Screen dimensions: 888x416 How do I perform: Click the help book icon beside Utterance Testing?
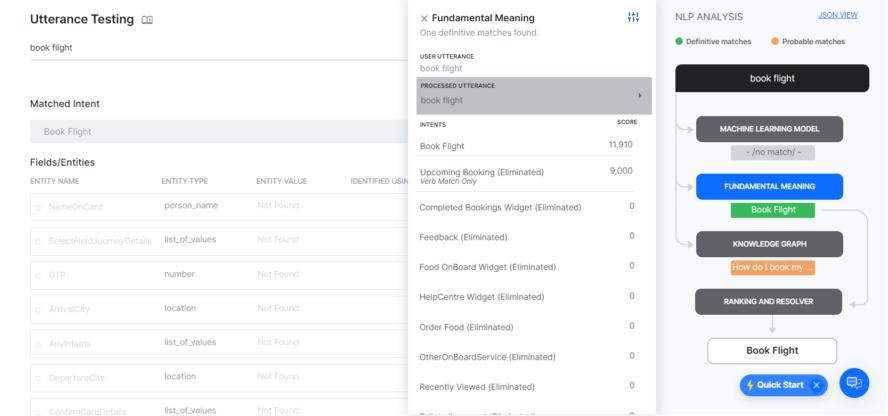pyautogui.click(x=147, y=19)
